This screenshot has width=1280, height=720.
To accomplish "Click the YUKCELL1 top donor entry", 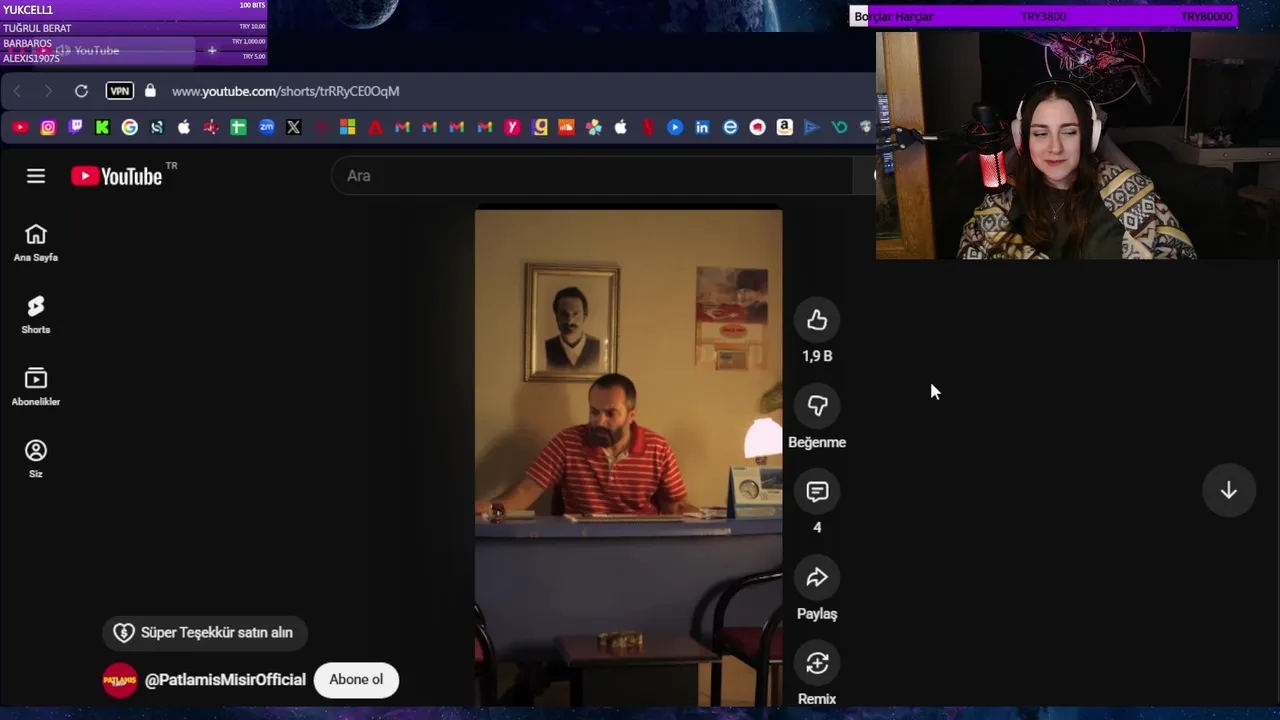I will point(134,10).
